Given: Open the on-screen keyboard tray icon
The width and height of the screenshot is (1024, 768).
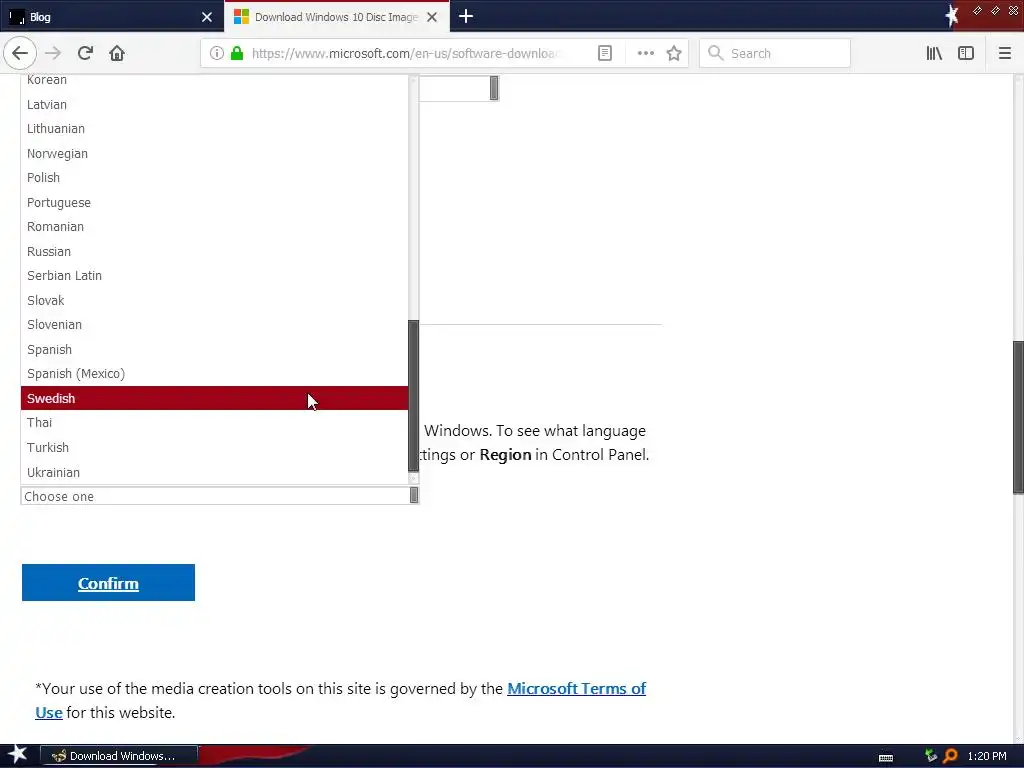Looking at the screenshot, I should (x=886, y=757).
